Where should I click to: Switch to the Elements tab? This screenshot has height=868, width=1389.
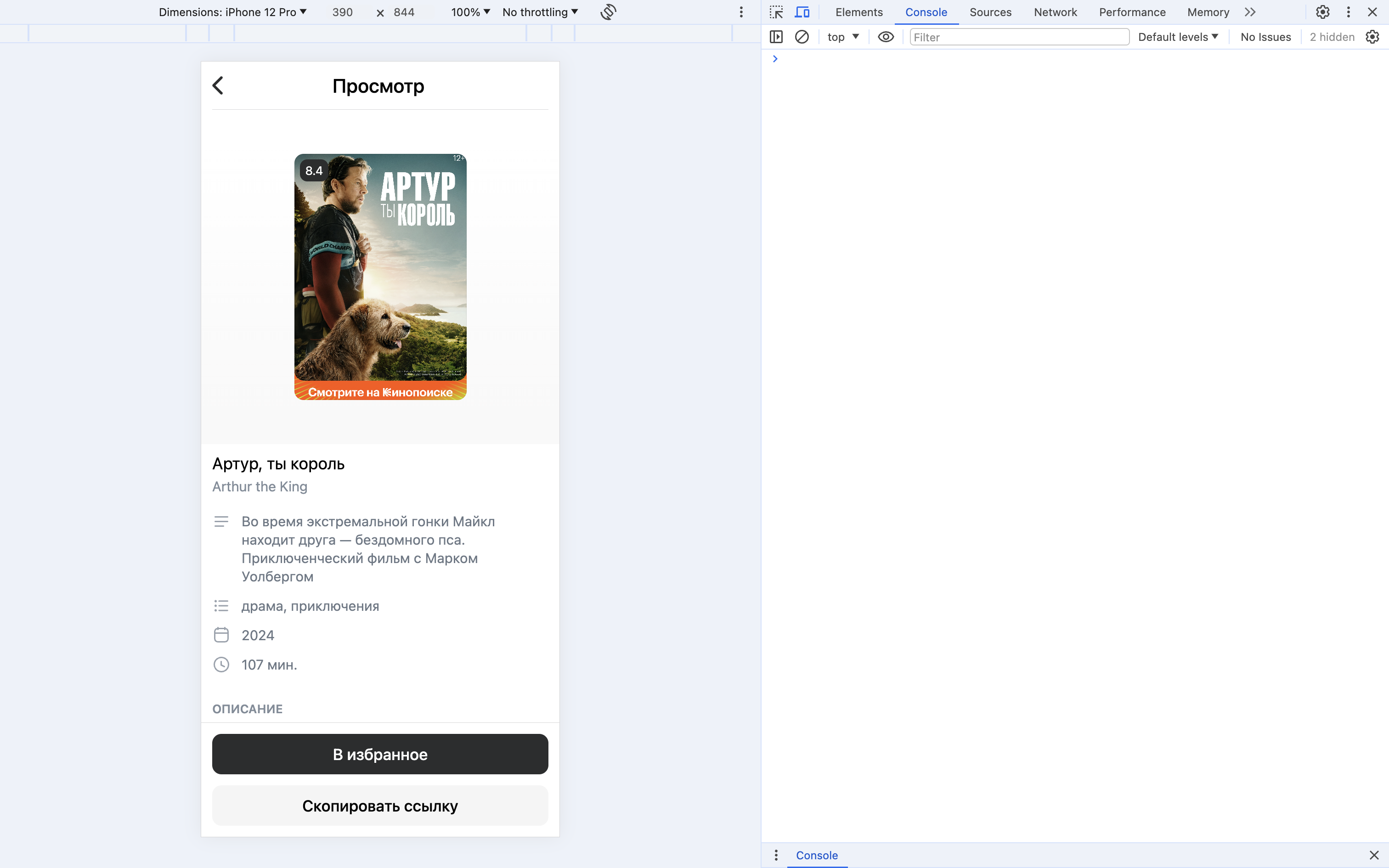coord(858,12)
